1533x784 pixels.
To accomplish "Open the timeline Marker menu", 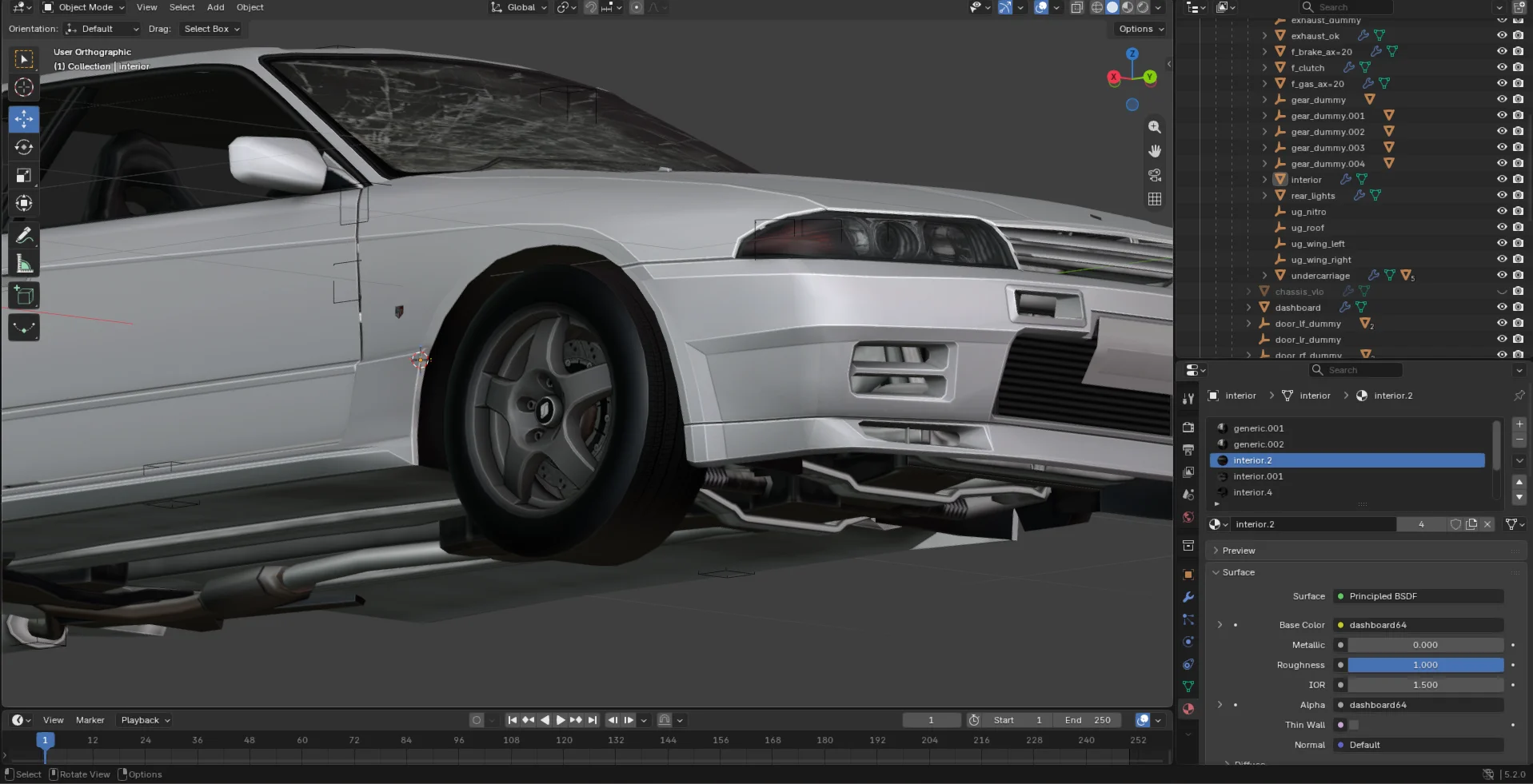I will (x=90, y=720).
